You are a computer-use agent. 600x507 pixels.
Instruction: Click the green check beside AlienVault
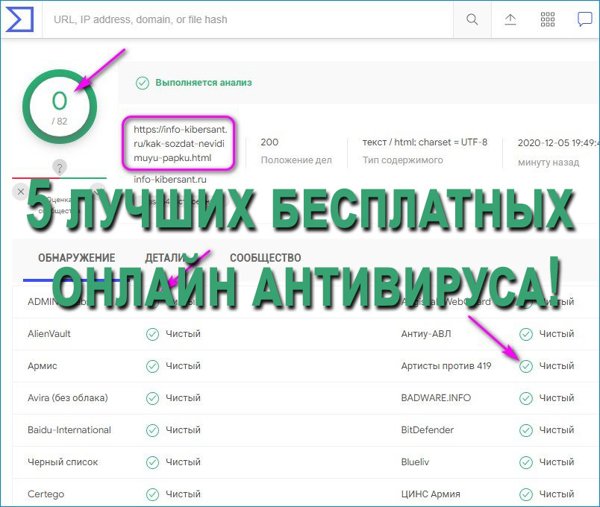click(153, 334)
